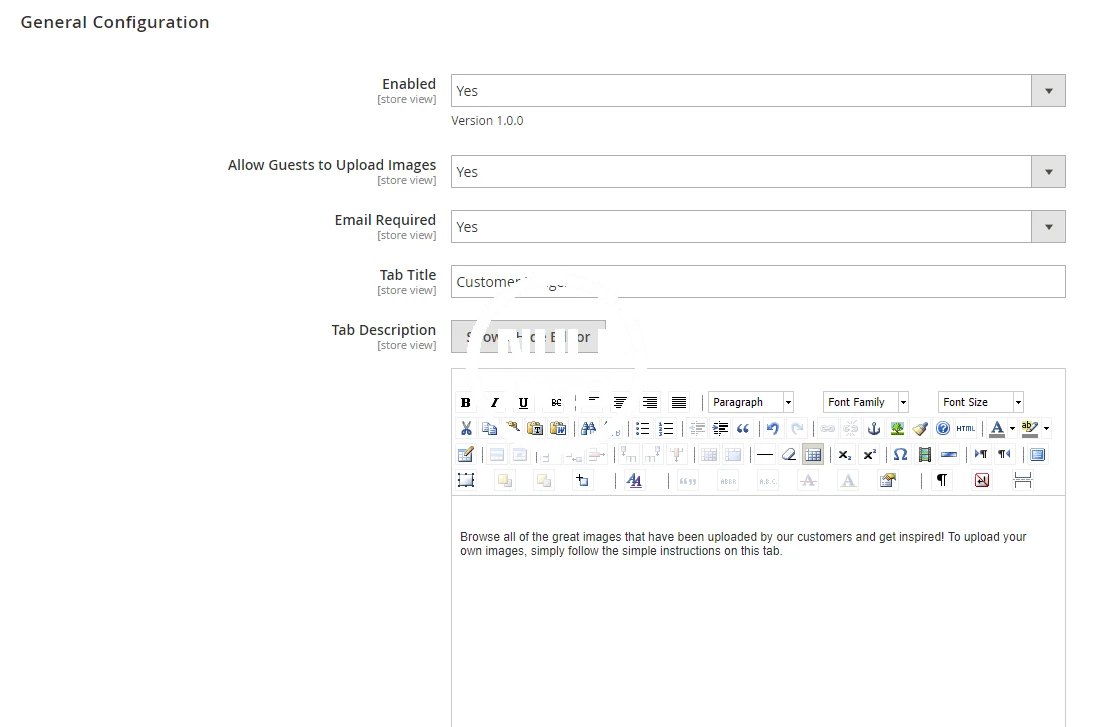This screenshot has height=727, width=1114.
Task: Insert a blockquote
Action: 743,429
